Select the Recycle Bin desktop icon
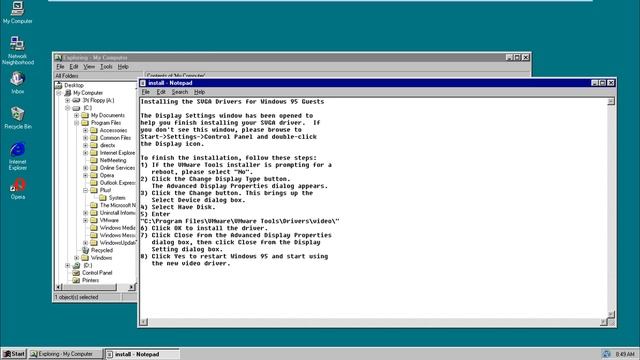 [18, 118]
